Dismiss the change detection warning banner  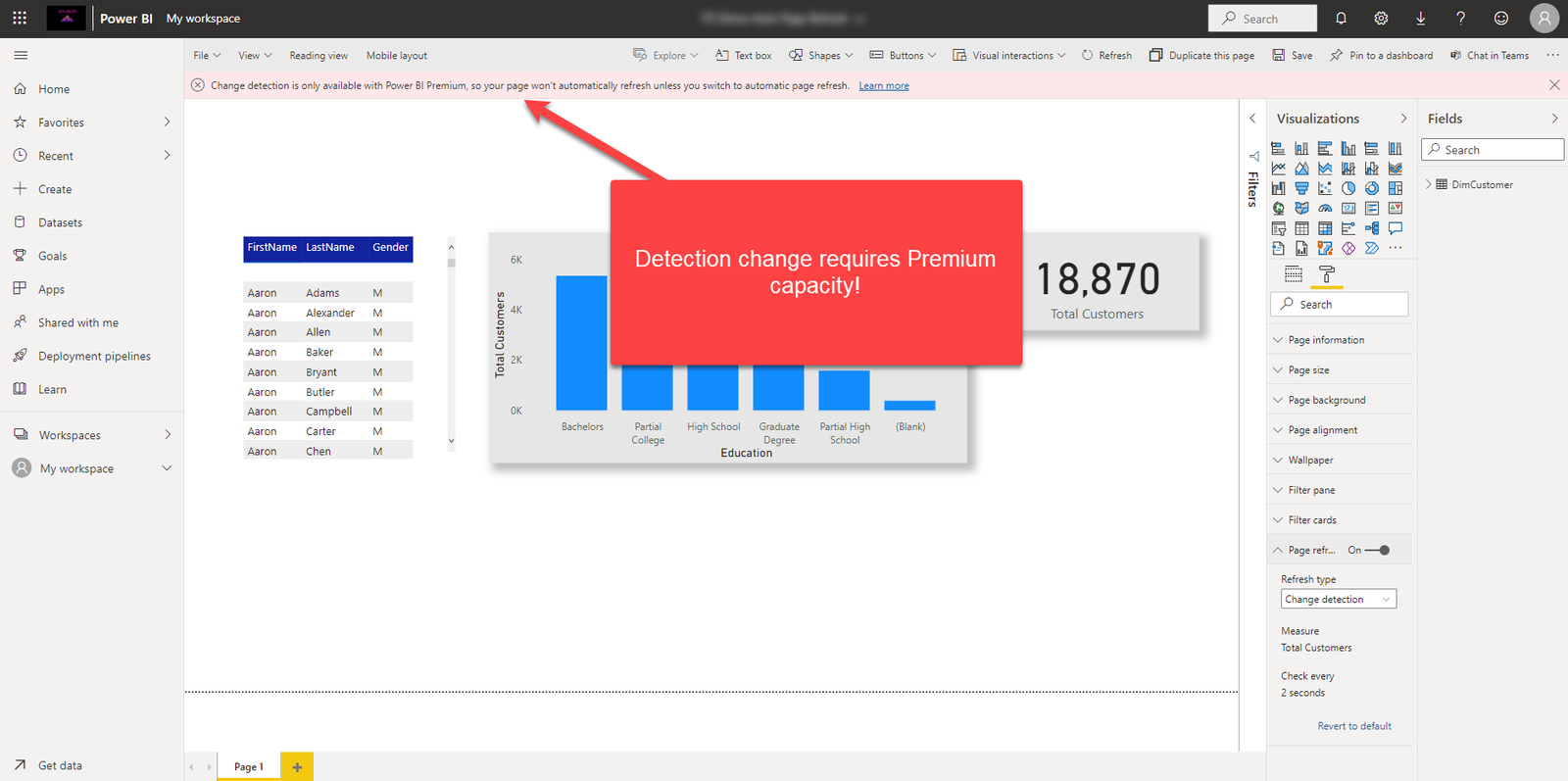point(1554,85)
